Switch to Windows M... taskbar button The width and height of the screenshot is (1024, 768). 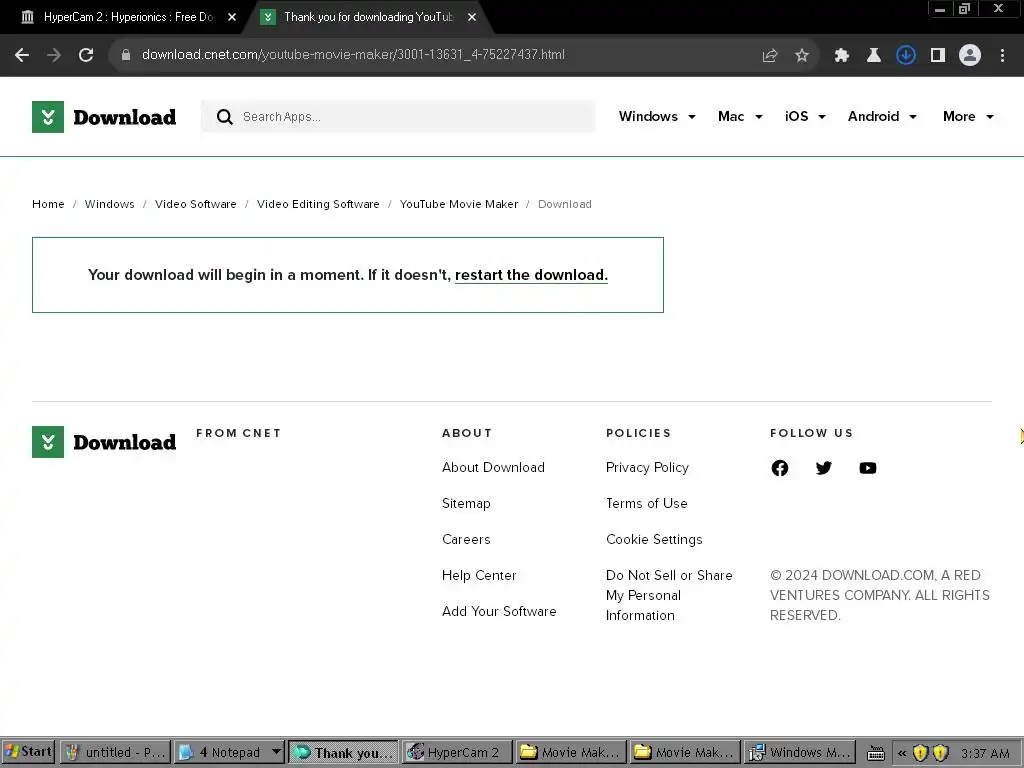(798, 752)
